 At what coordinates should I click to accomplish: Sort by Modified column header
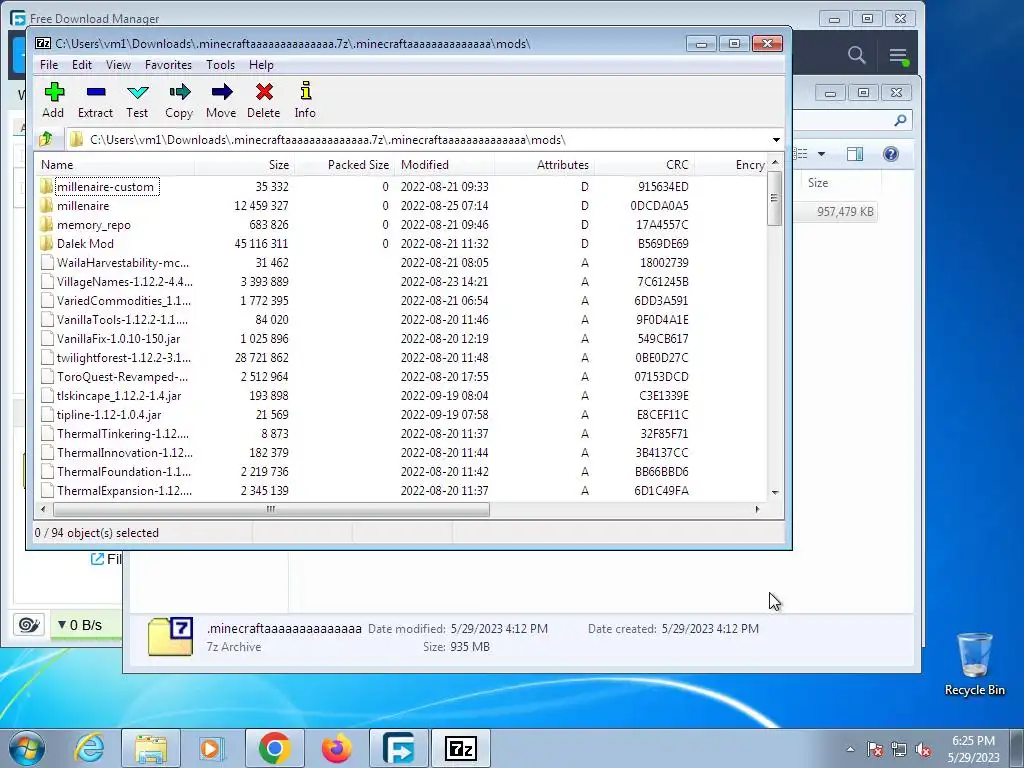pos(444,165)
